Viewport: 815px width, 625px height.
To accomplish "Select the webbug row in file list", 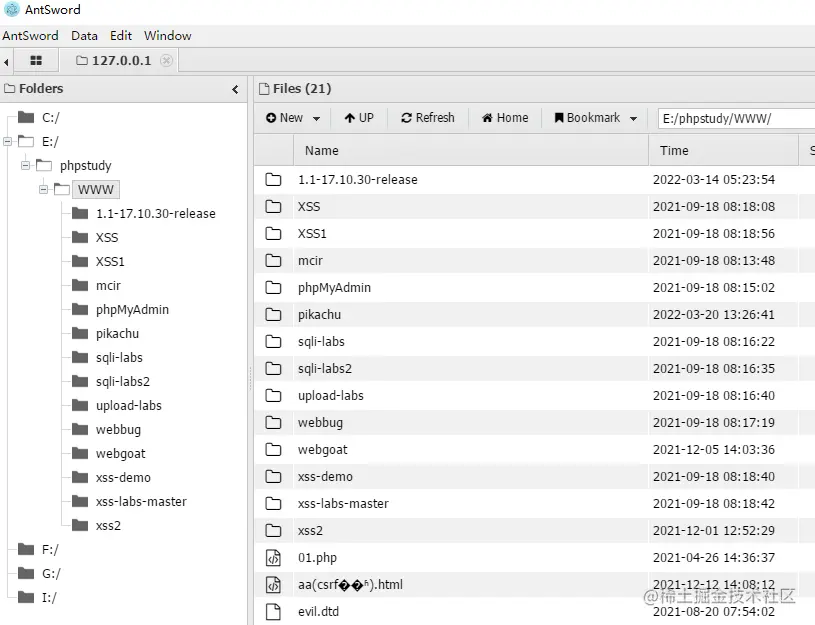I will tap(534, 423).
